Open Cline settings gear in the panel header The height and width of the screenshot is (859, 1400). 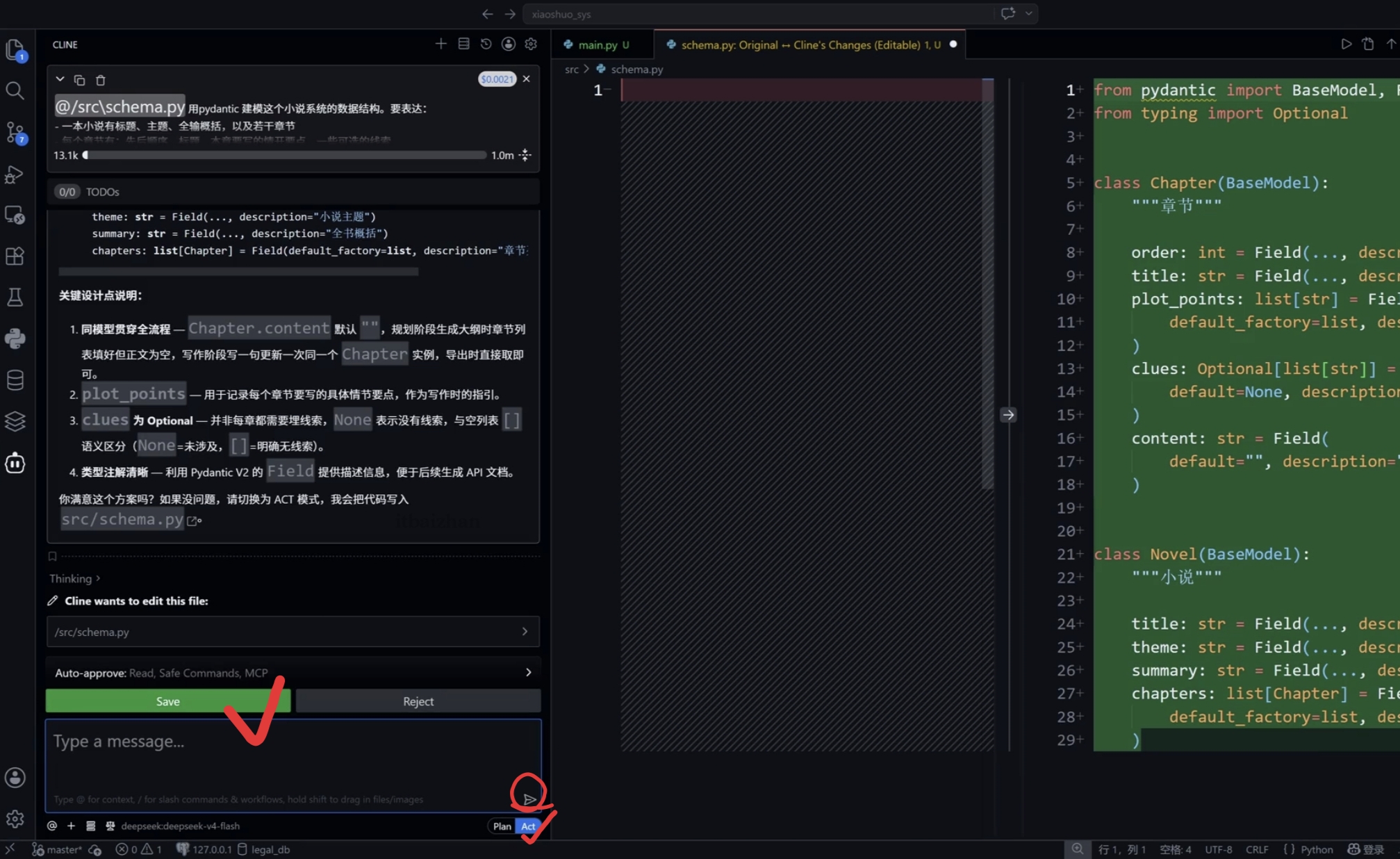click(x=531, y=44)
